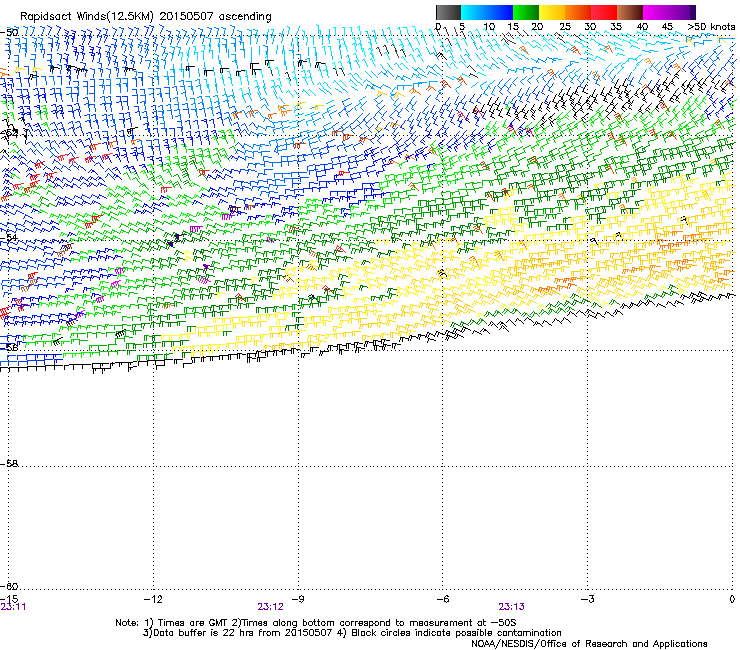Click the '20' label under the color scale
740x650 pixels.
(x=537, y=27)
